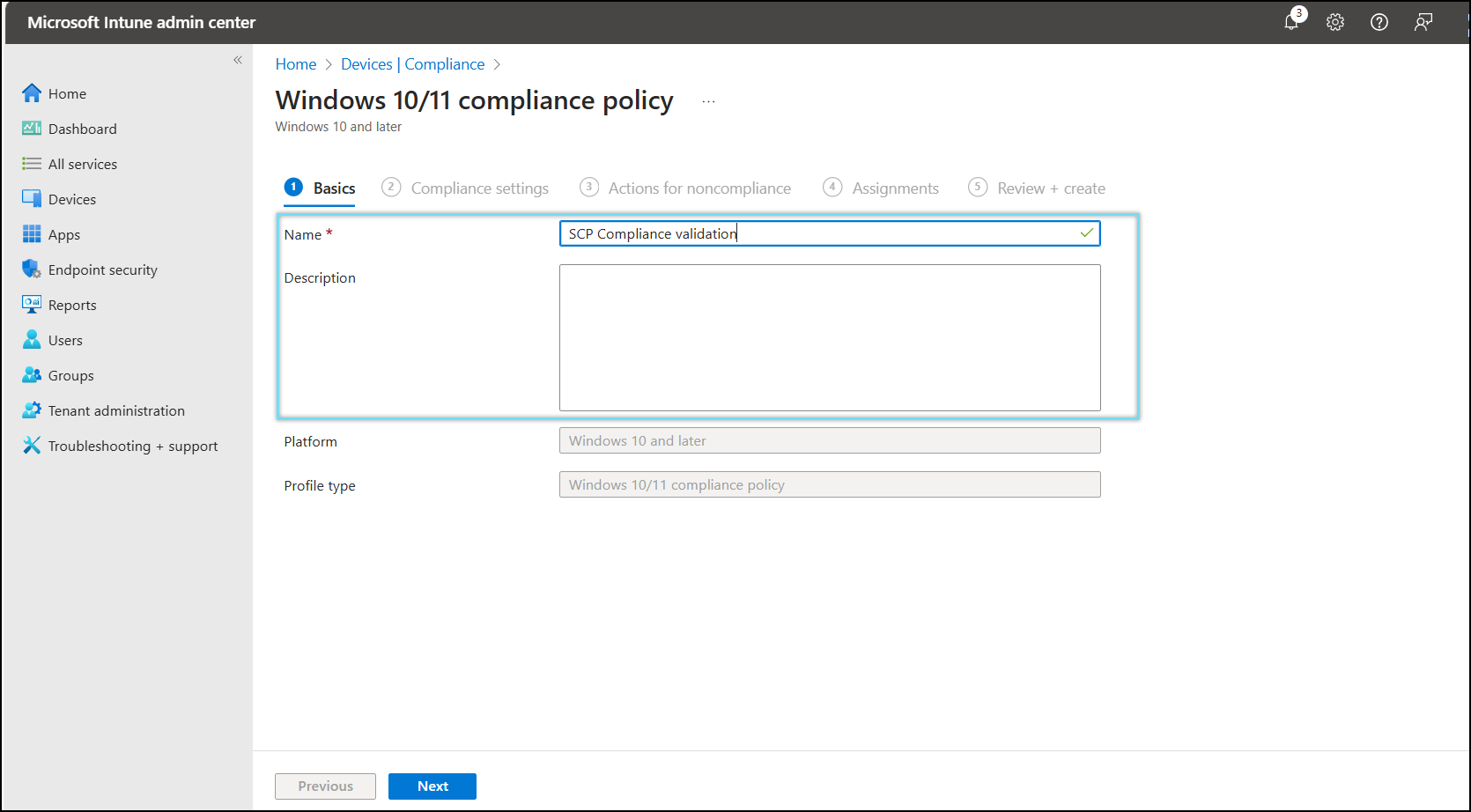The height and width of the screenshot is (812, 1471).
Task: Click the Devices | Compliance breadcrumb link
Action: click(412, 64)
